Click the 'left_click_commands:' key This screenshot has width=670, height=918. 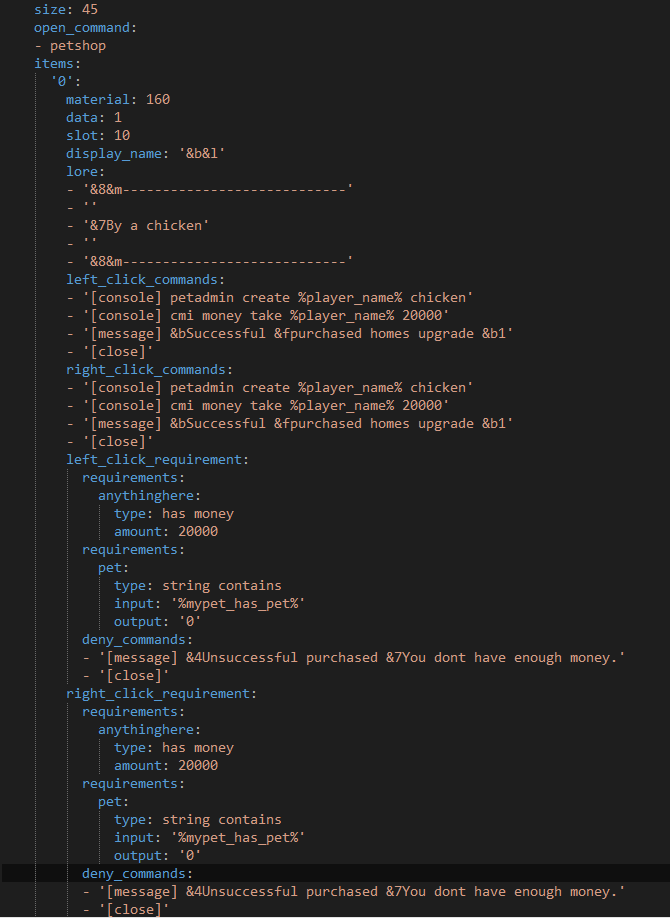point(145,279)
